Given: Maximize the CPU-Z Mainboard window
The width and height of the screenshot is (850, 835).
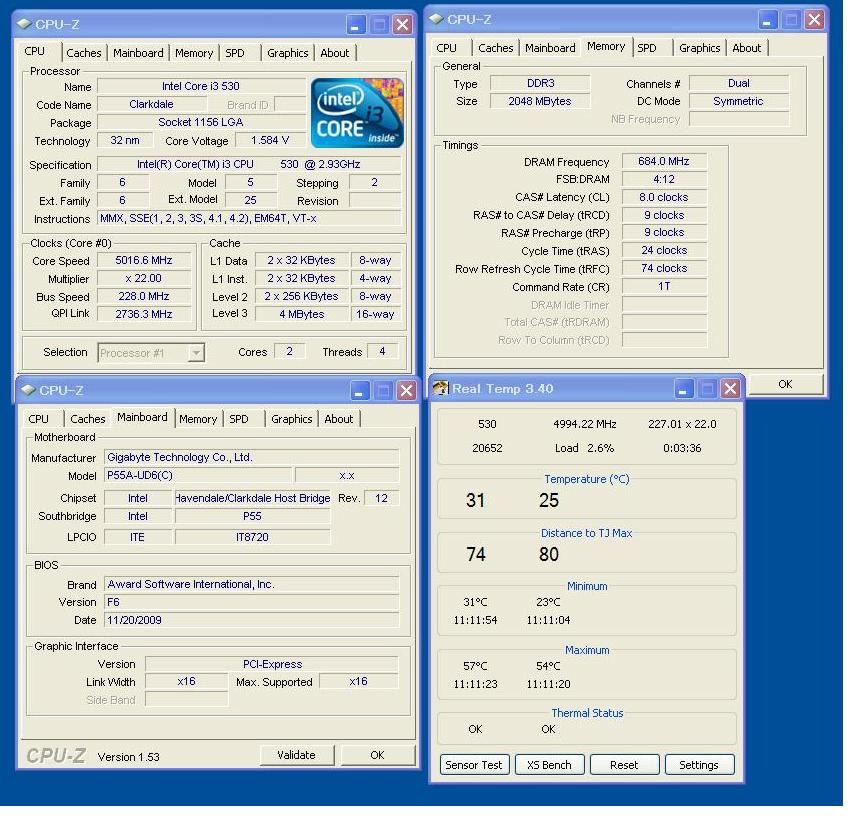Looking at the screenshot, I should pyautogui.click(x=382, y=391).
